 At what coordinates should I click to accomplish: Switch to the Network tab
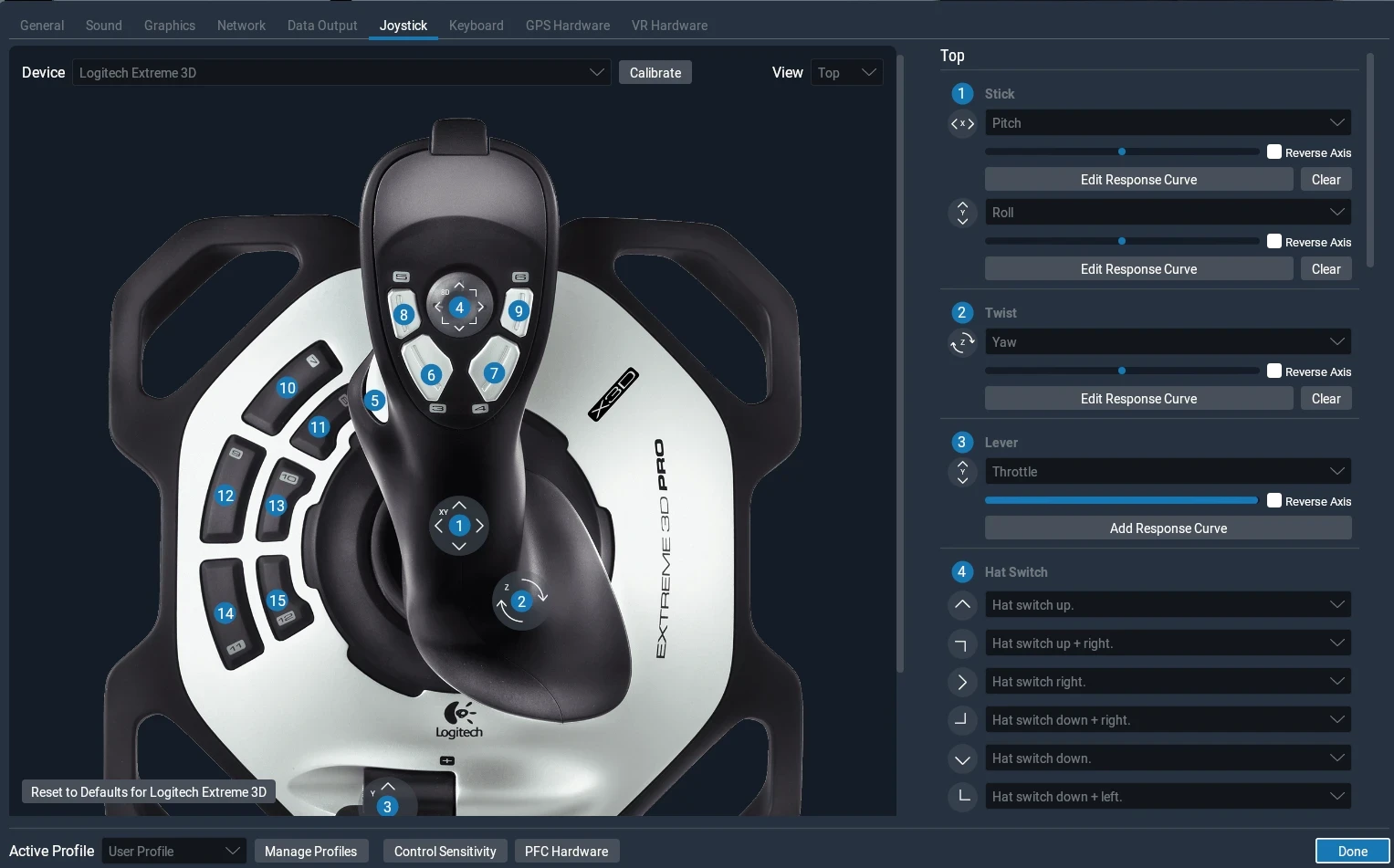point(241,26)
